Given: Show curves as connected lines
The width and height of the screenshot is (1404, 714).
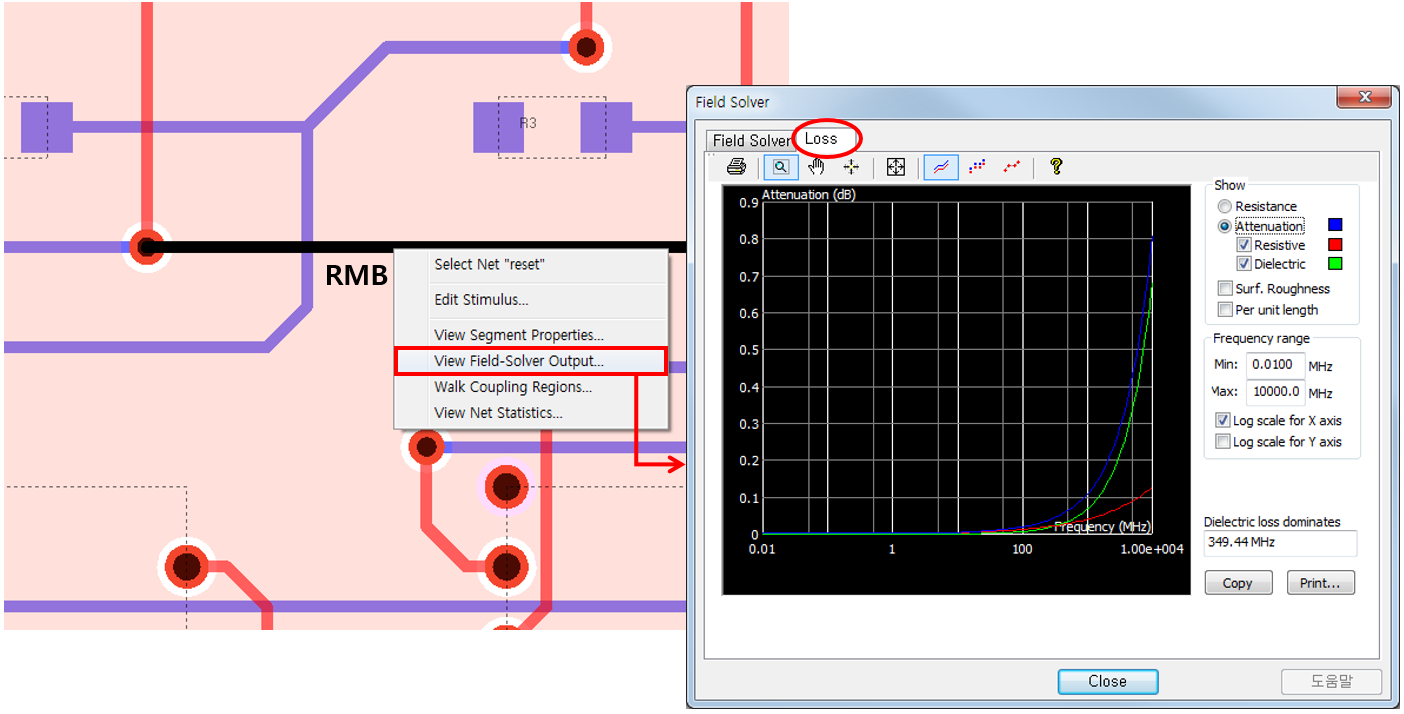Looking at the screenshot, I should click(939, 167).
